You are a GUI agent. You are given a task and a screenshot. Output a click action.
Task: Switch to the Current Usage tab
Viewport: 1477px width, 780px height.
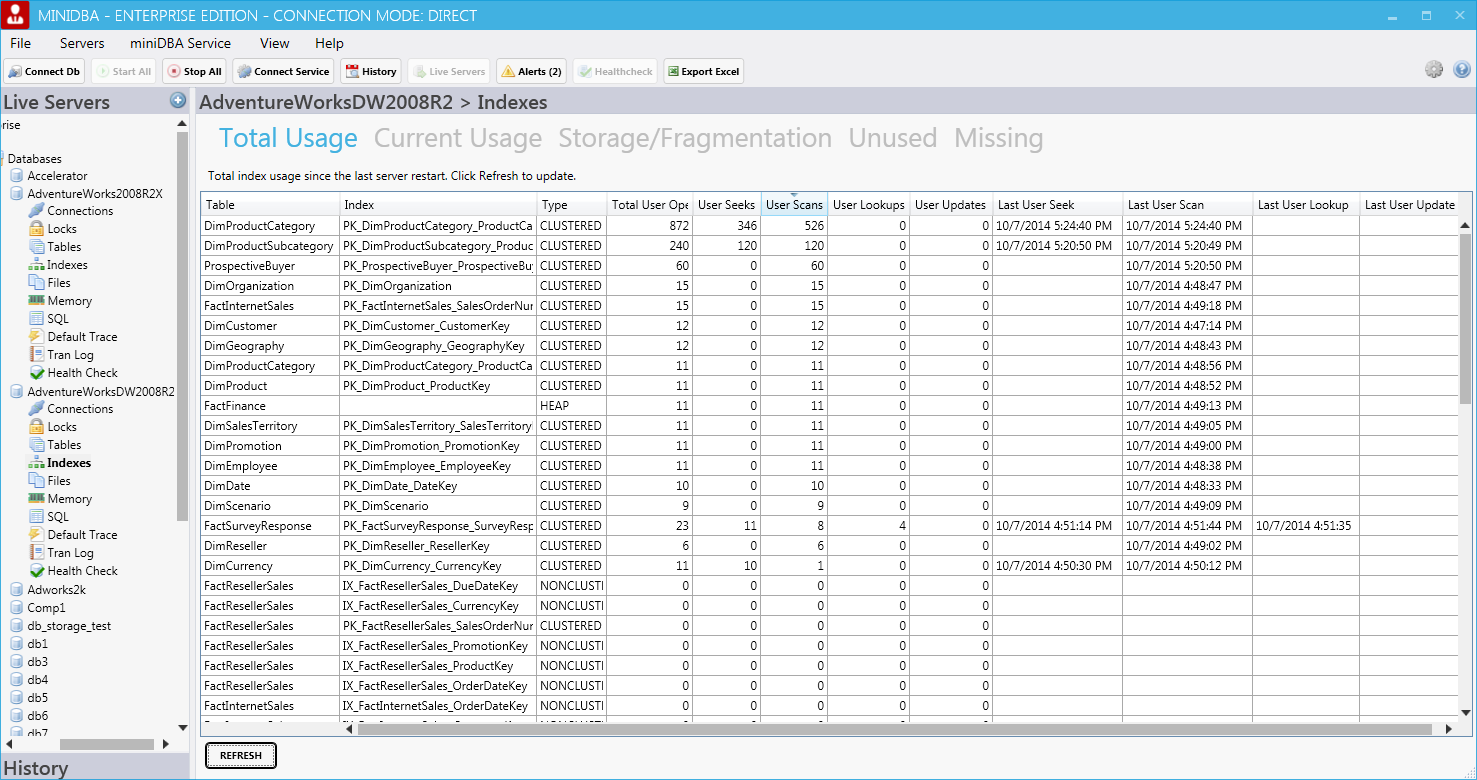[458, 138]
